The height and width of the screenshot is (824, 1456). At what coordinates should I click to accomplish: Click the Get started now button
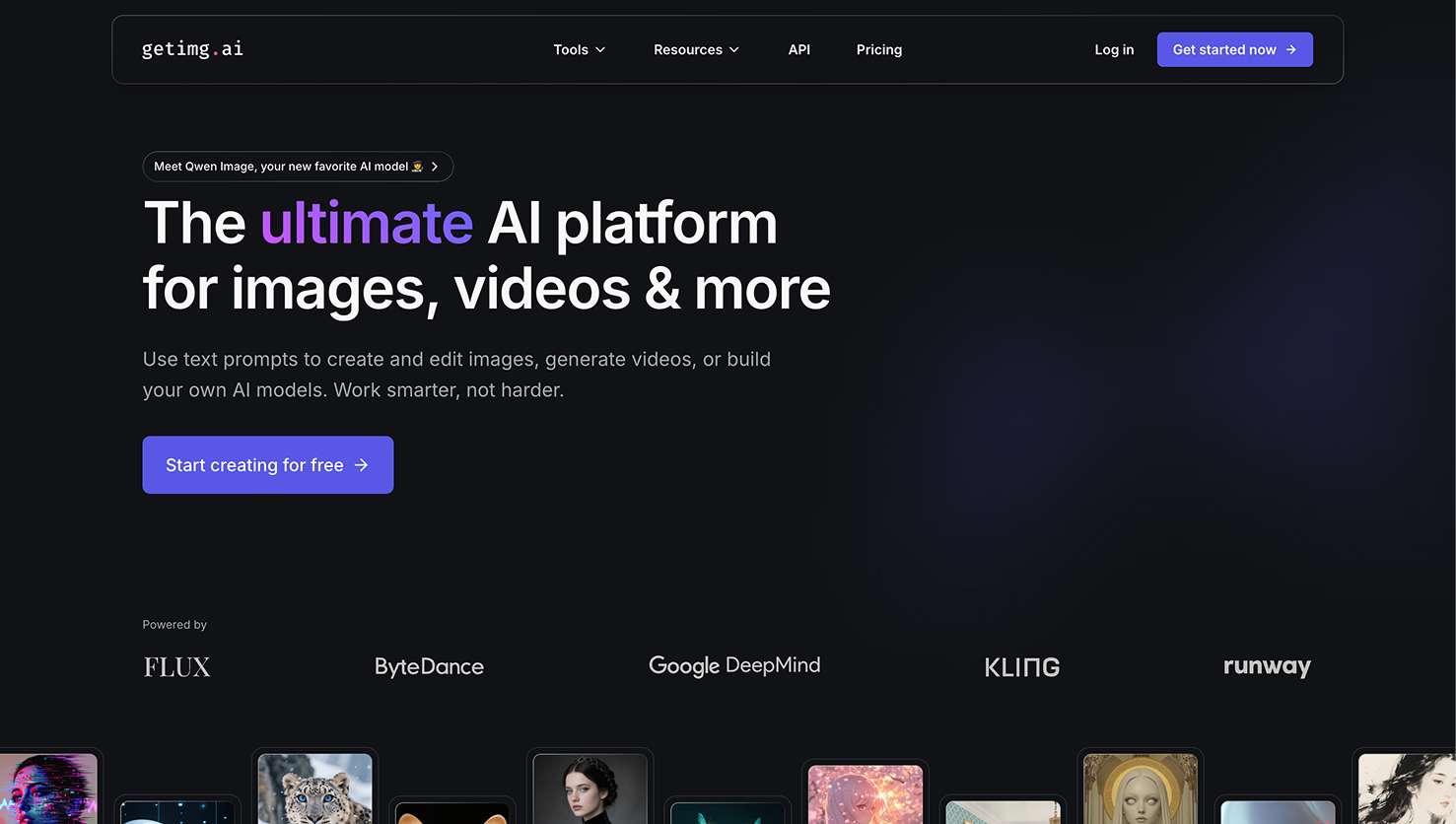(1234, 49)
